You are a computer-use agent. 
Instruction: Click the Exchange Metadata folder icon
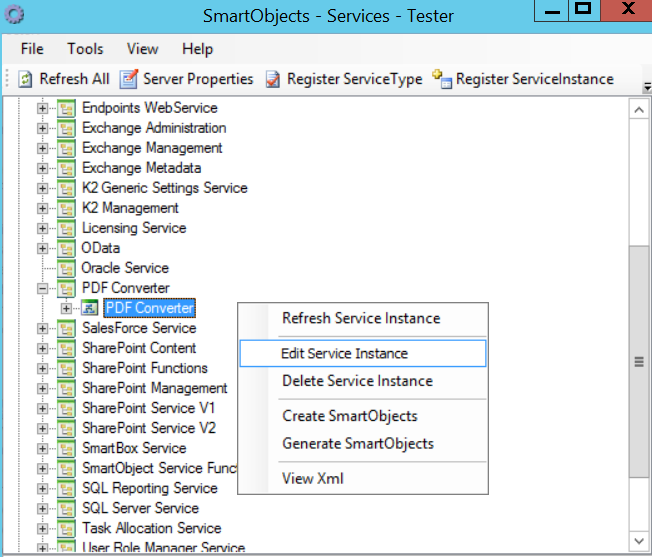coord(66,168)
